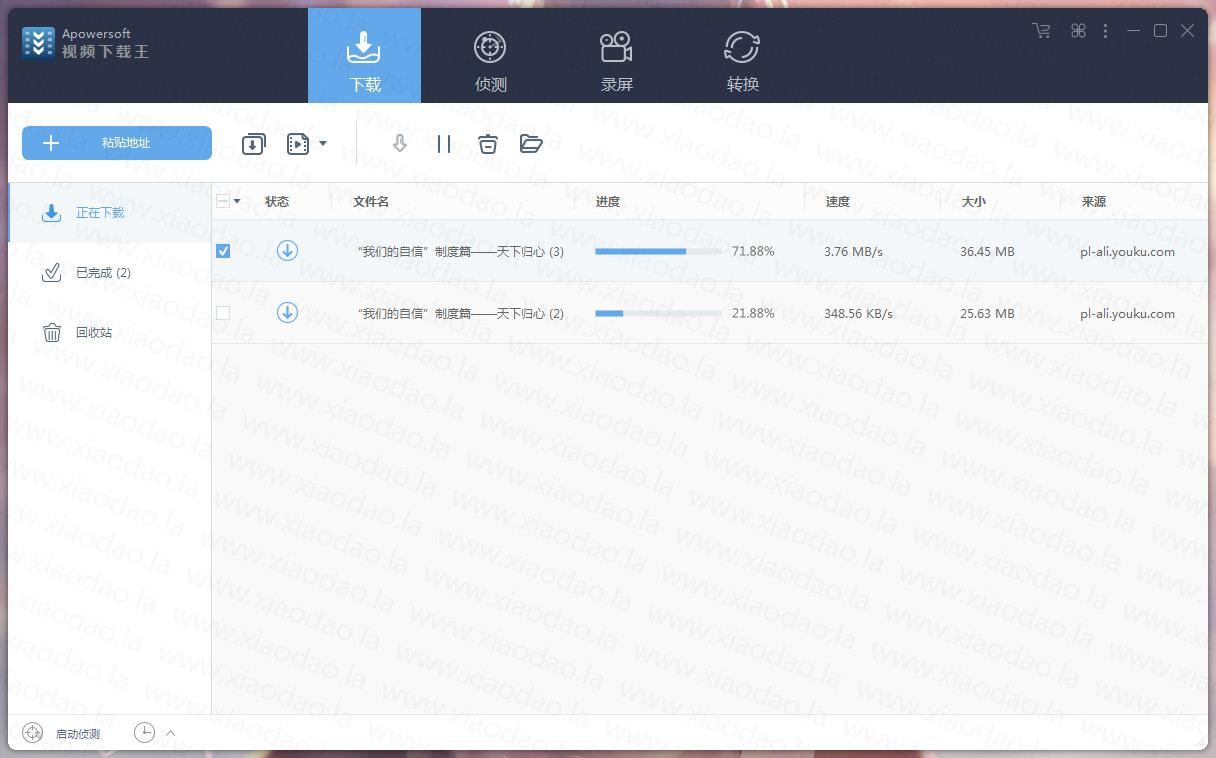Expand the video format dropdown arrow
The image size is (1216, 758).
(322, 144)
